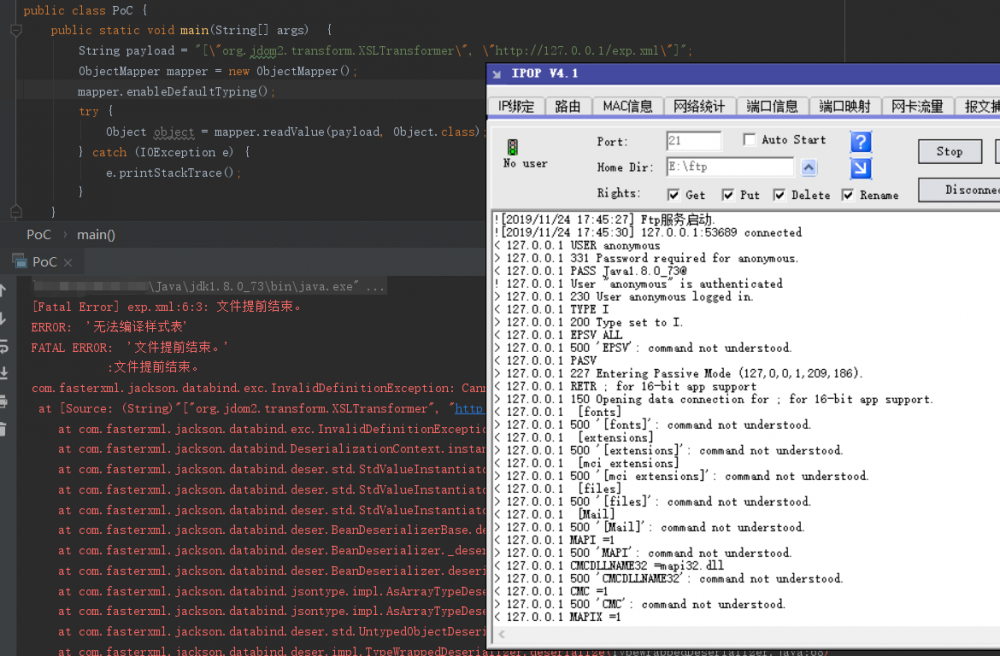Open the 网卡流量 tab
The image size is (1000, 656).
(918, 106)
